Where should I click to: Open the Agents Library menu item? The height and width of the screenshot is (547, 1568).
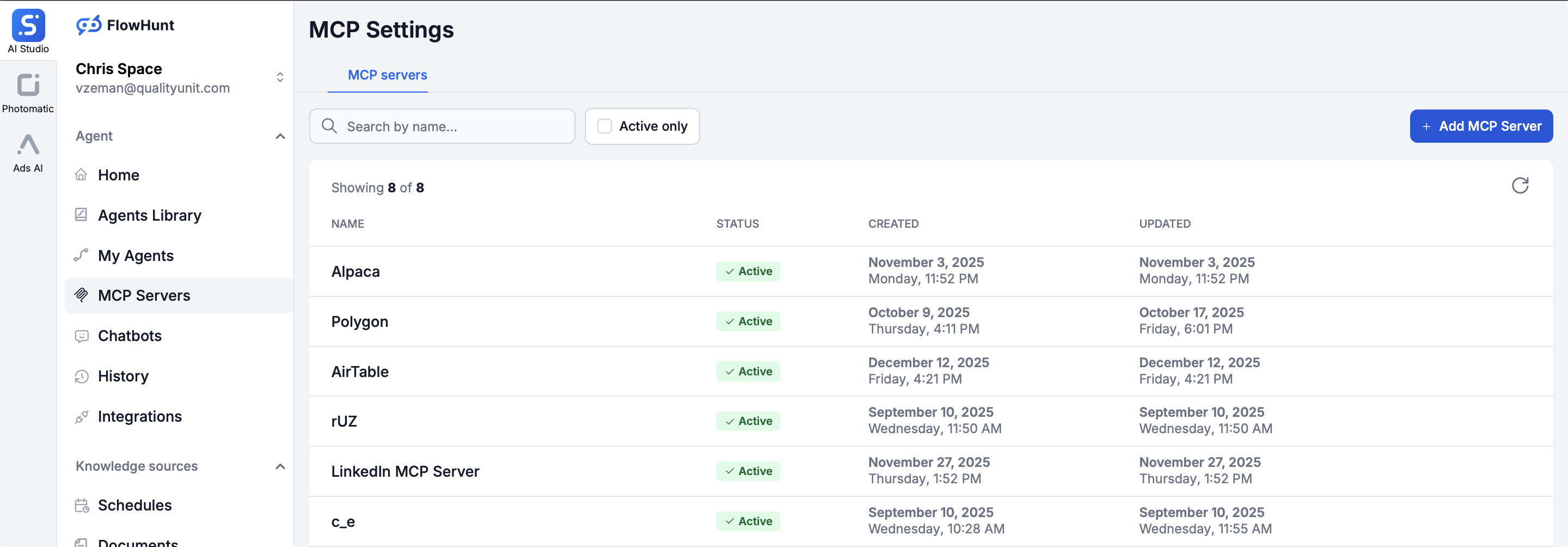(149, 215)
